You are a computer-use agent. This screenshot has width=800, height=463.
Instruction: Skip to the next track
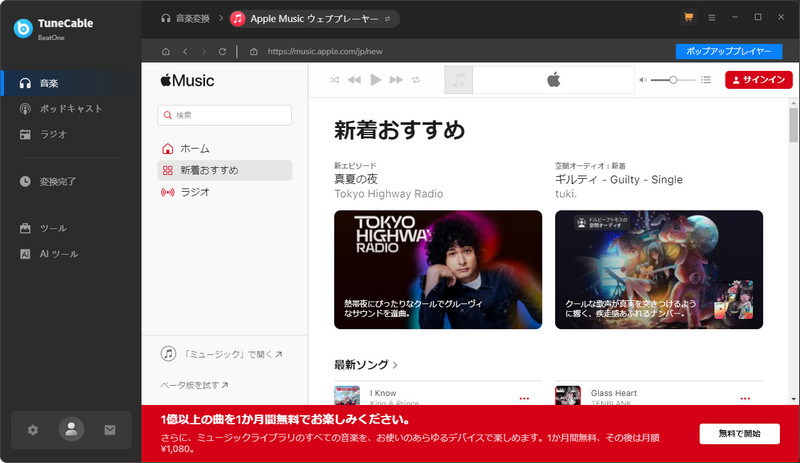tap(396, 80)
